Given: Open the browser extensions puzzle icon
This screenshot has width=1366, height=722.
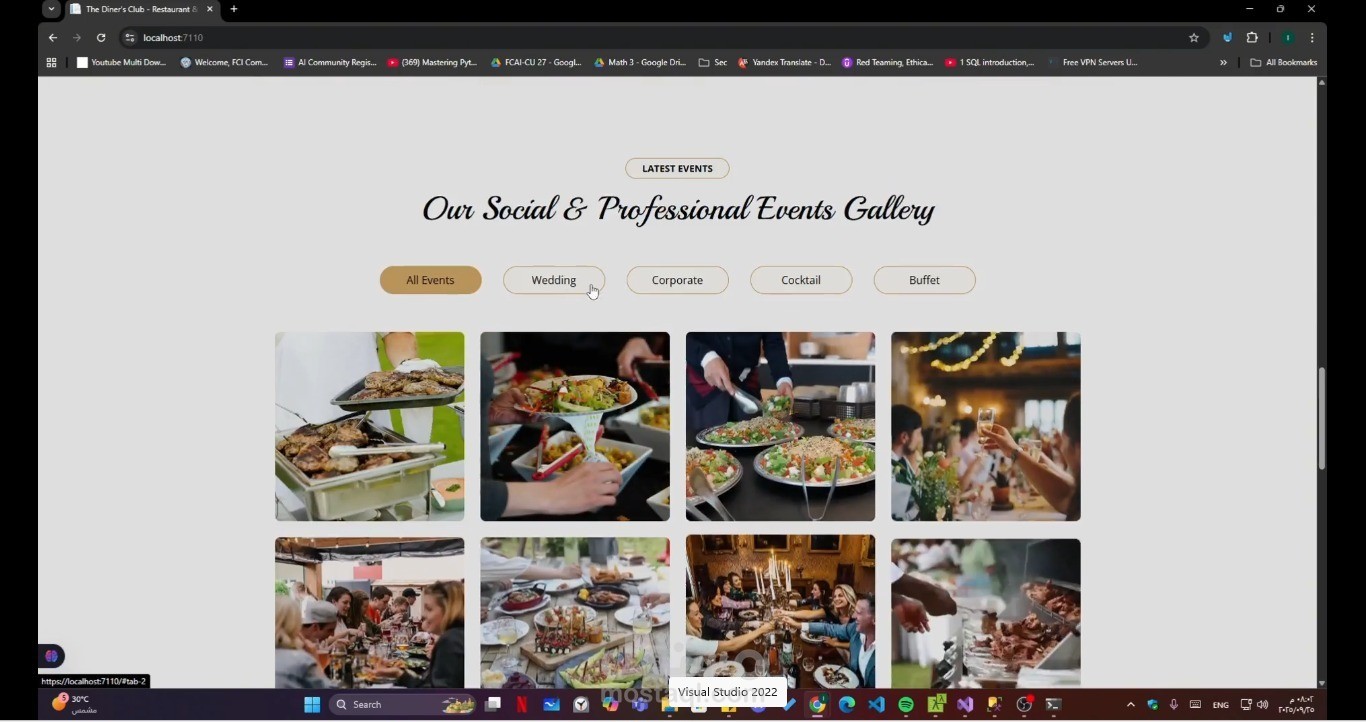Looking at the screenshot, I should click(1252, 38).
